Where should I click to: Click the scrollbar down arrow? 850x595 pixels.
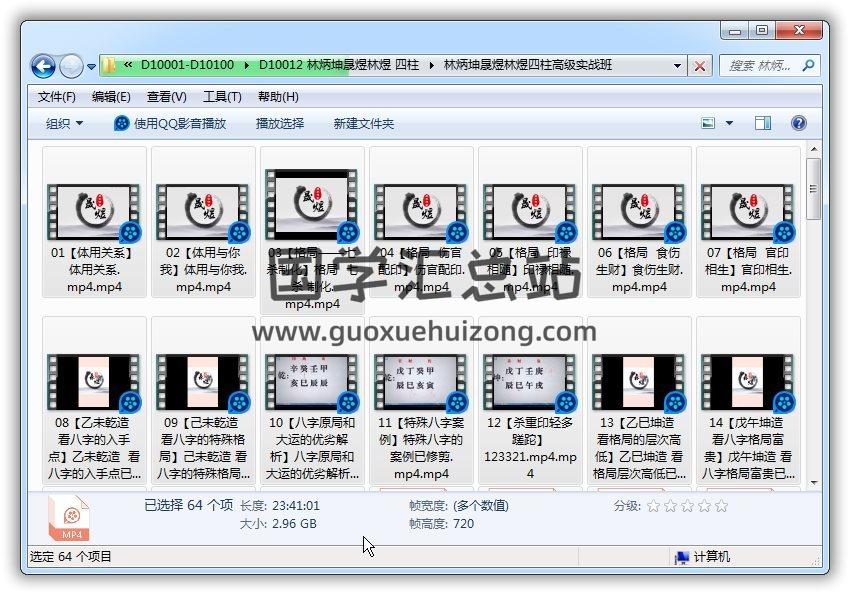click(814, 482)
